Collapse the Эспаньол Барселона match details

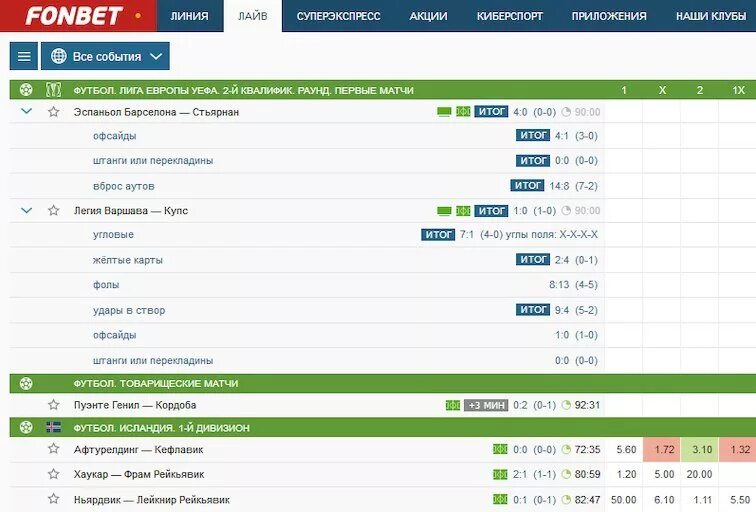point(27,111)
